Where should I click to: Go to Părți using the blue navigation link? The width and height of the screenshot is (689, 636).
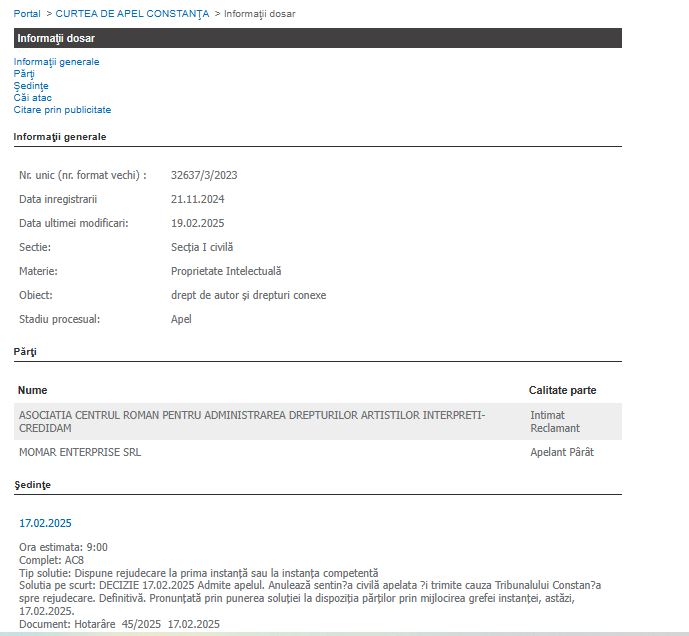click(23, 74)
